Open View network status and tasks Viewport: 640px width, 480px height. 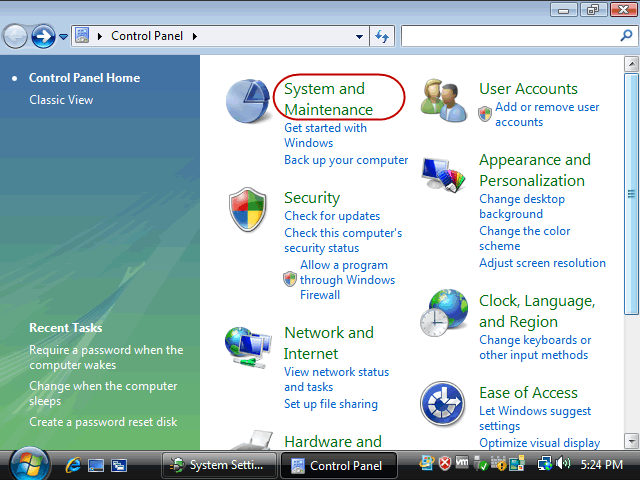(x=336, y=379)
